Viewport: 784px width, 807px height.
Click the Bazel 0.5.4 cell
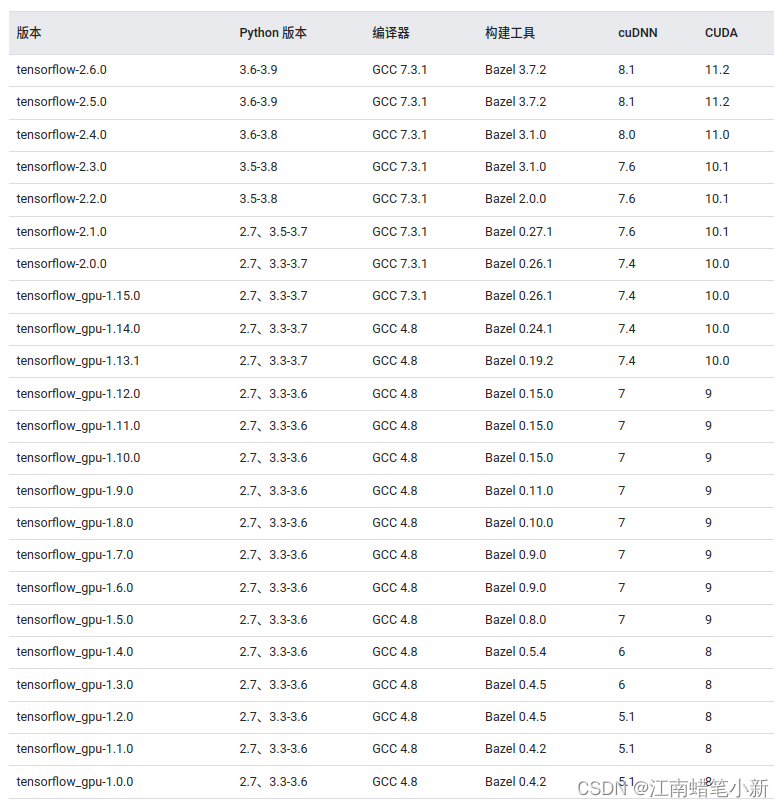tap(515, 652)
